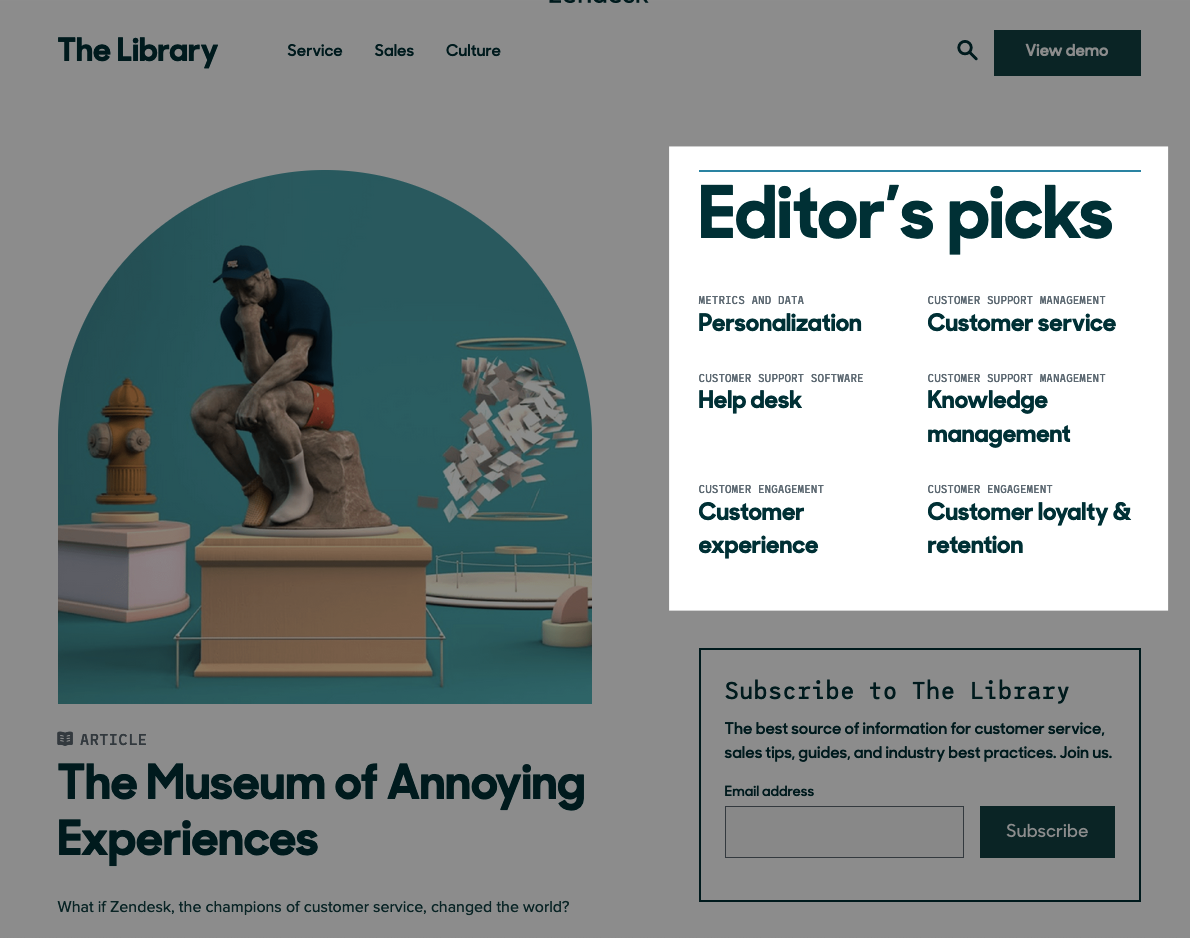Click the article book icon
Viewport: 1190px width, 938px height.
click(x=65, y=738)
